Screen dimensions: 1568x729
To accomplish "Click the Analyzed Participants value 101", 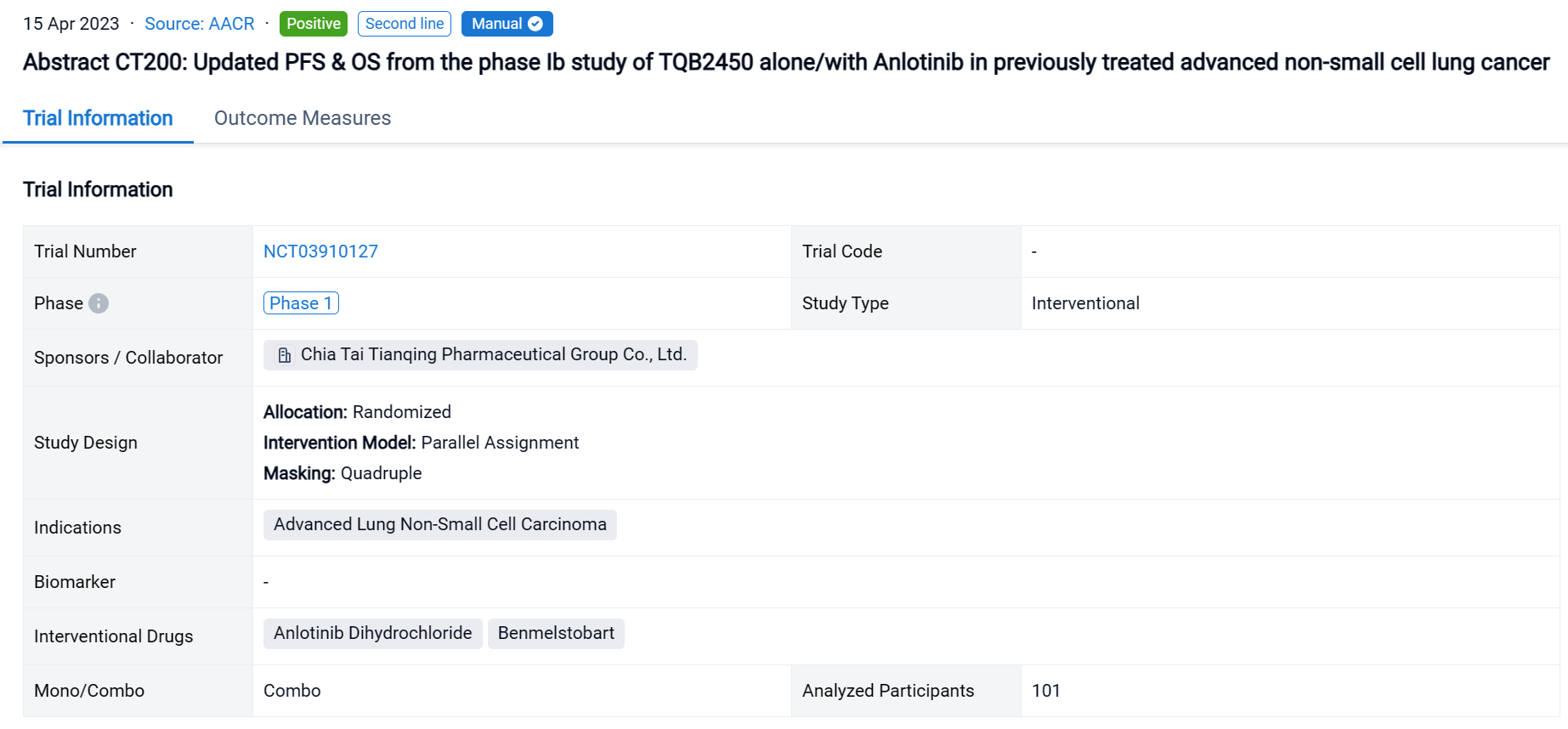I will [1045, 691].
